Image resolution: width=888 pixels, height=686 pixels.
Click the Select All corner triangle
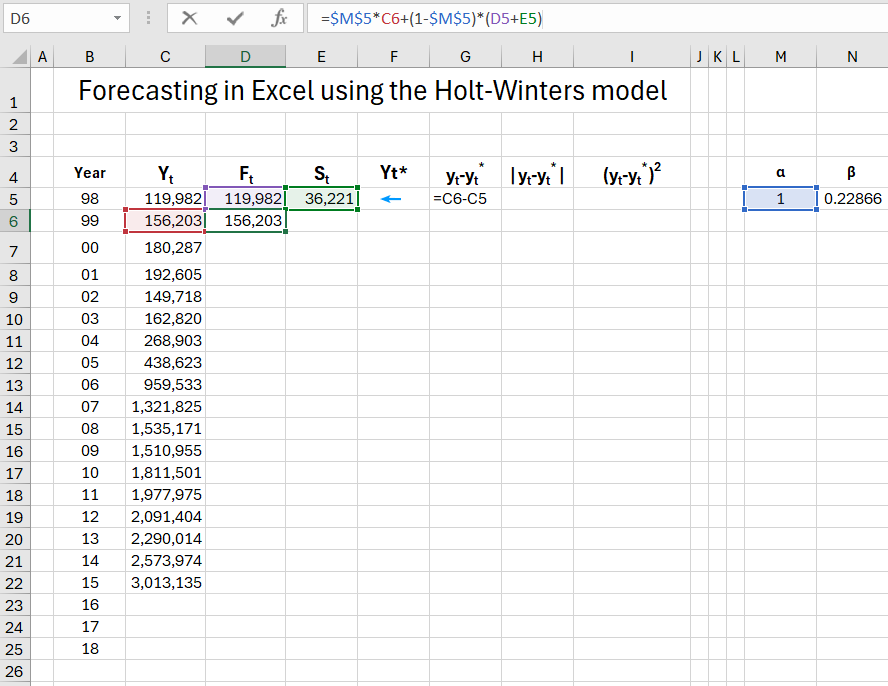(x=18, y=58)
